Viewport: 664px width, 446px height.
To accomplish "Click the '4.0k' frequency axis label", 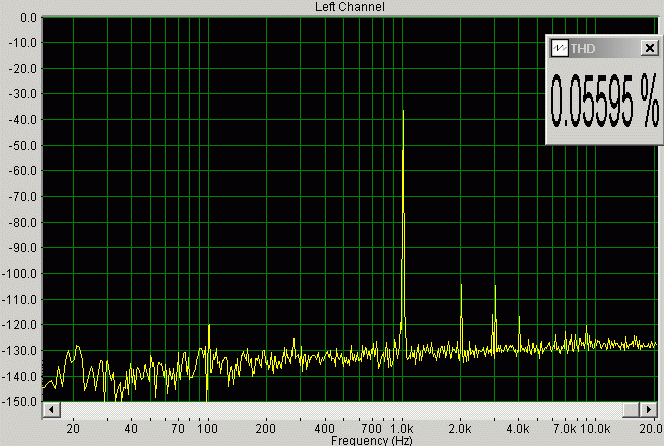I will click(x=518, y=429).
